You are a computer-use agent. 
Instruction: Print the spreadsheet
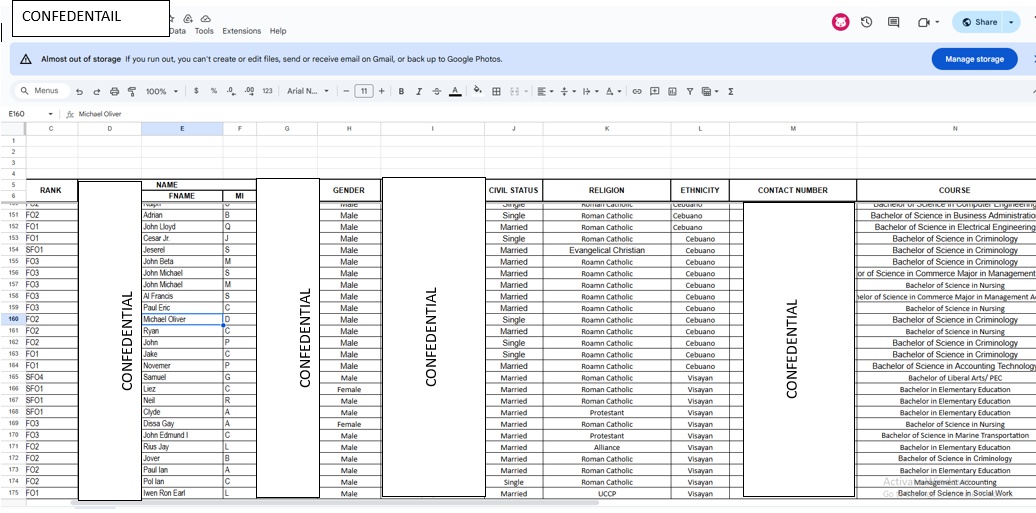pos(114,92)
